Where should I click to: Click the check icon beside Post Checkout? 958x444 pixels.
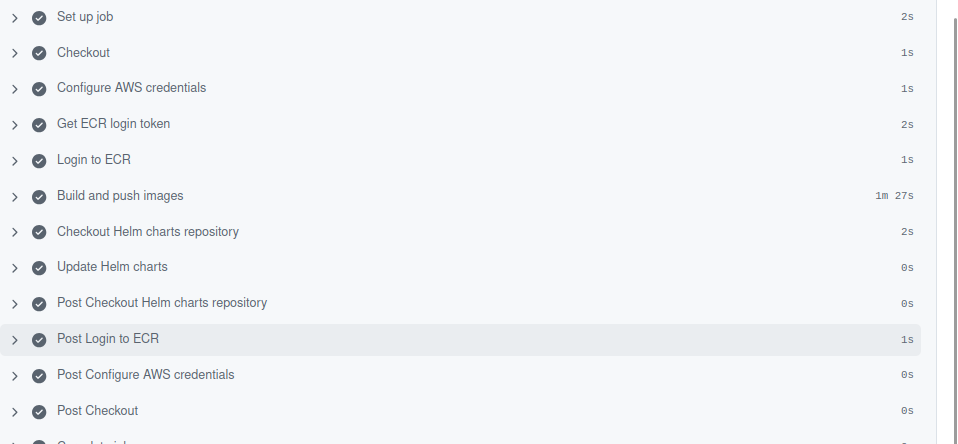pyautogui.click(x=39, y=412)
